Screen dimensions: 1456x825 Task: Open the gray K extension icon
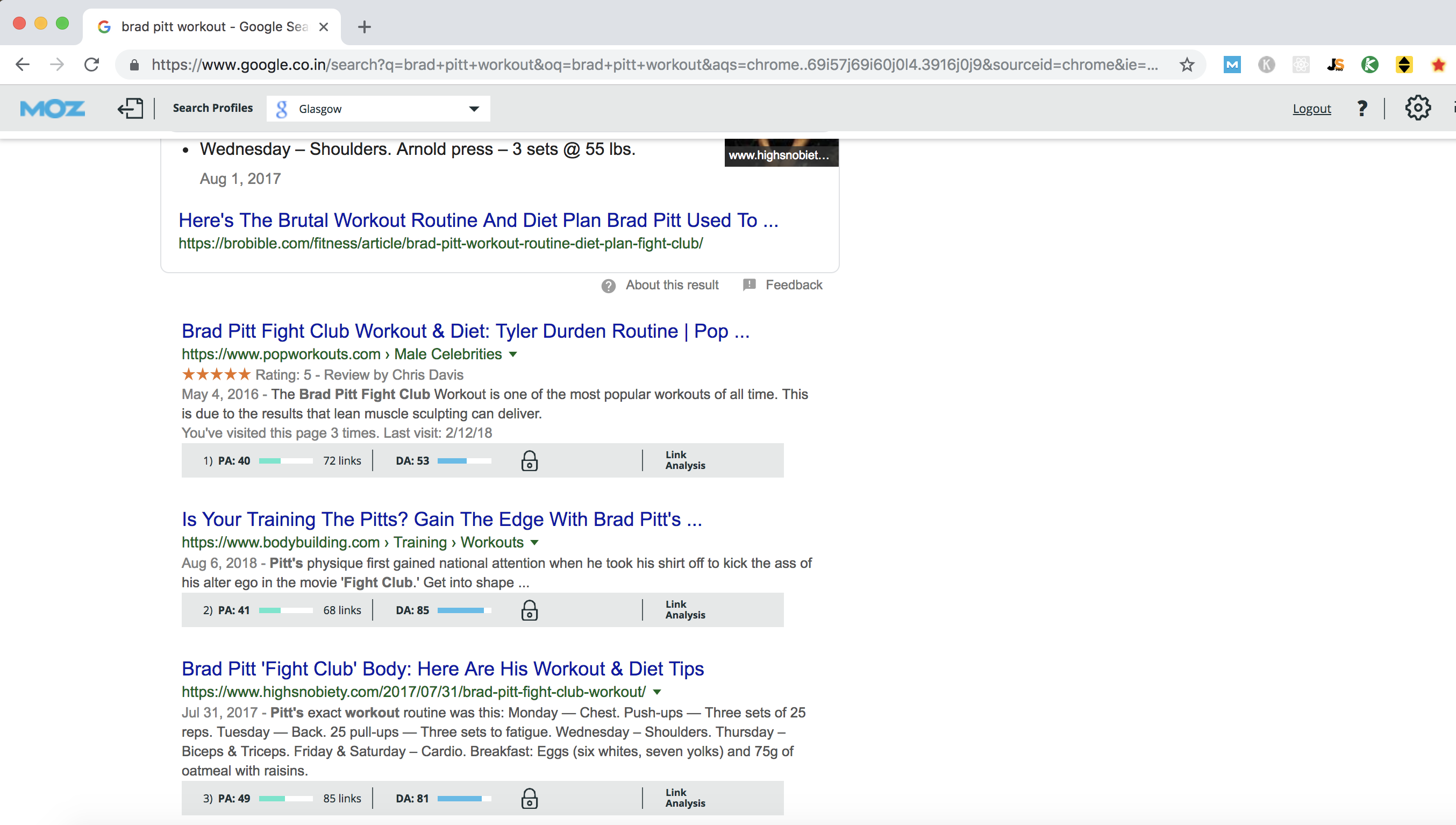(1266, 65)
